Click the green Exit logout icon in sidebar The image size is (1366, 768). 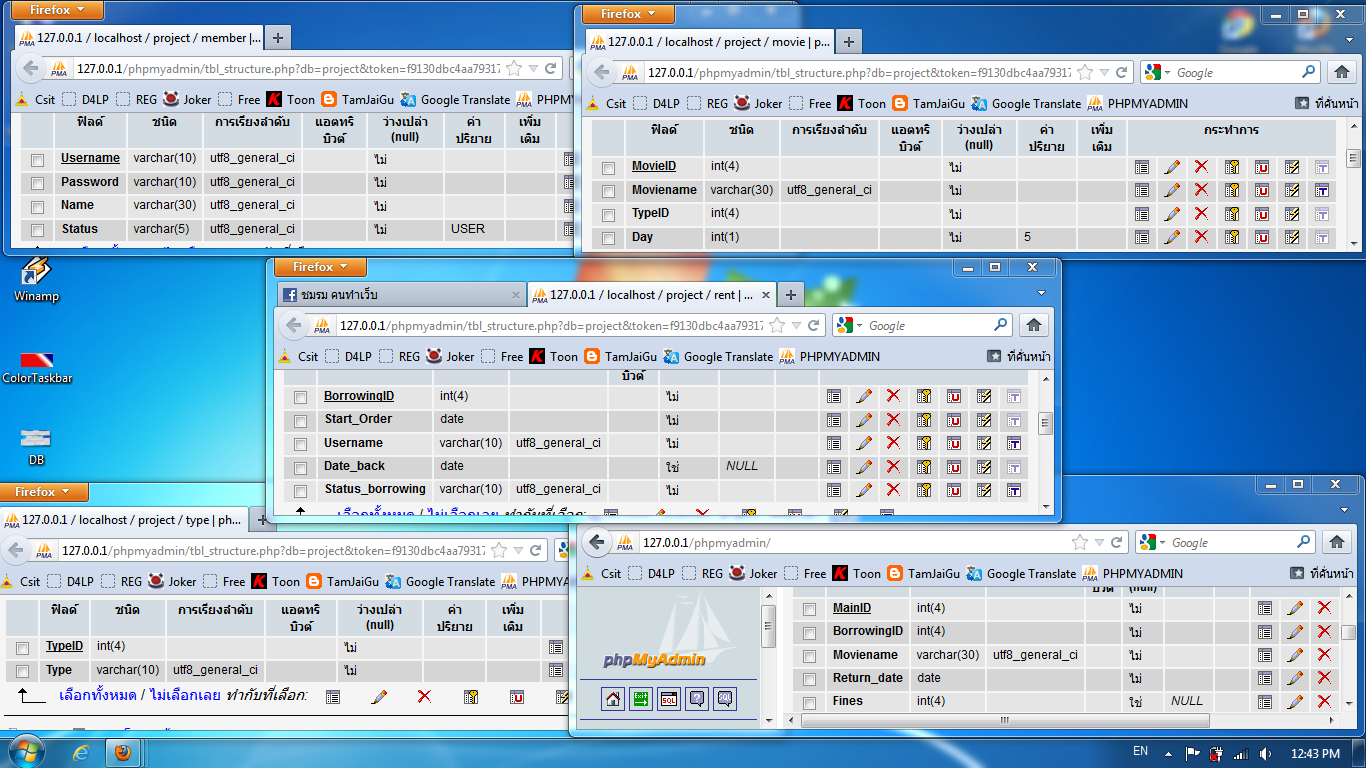(641, 699)
